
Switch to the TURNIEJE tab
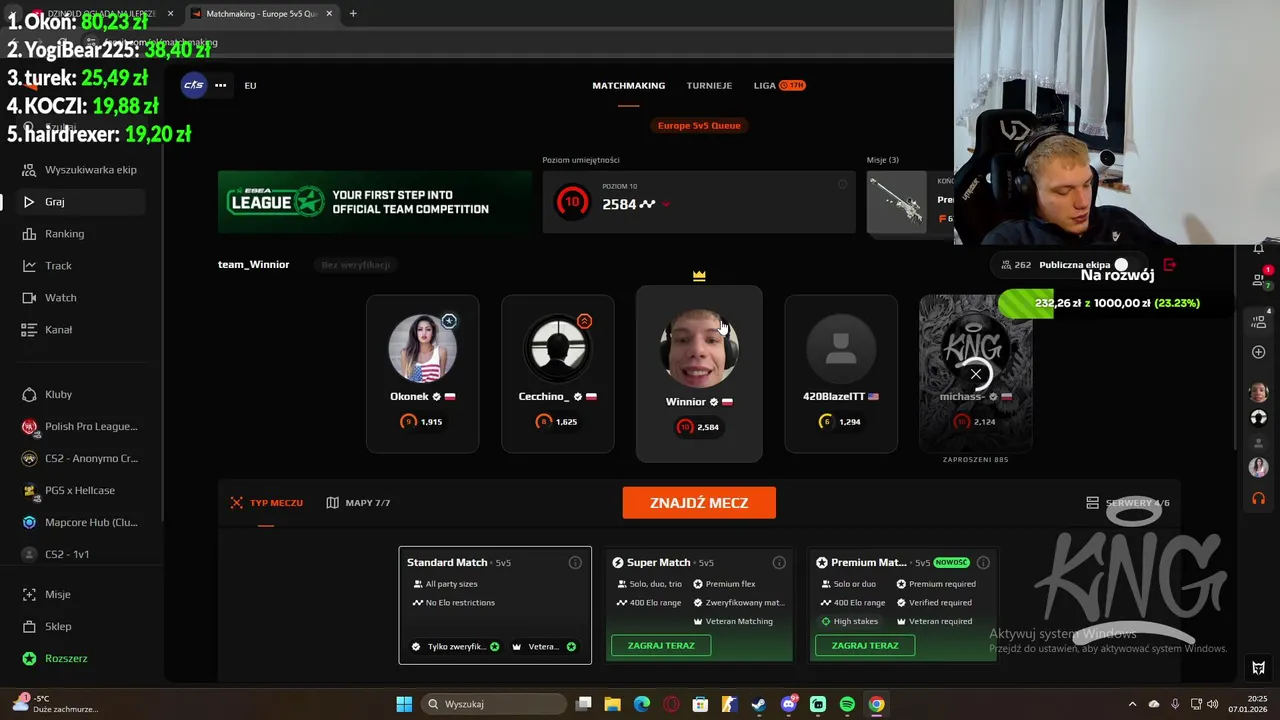coord(709,85)
